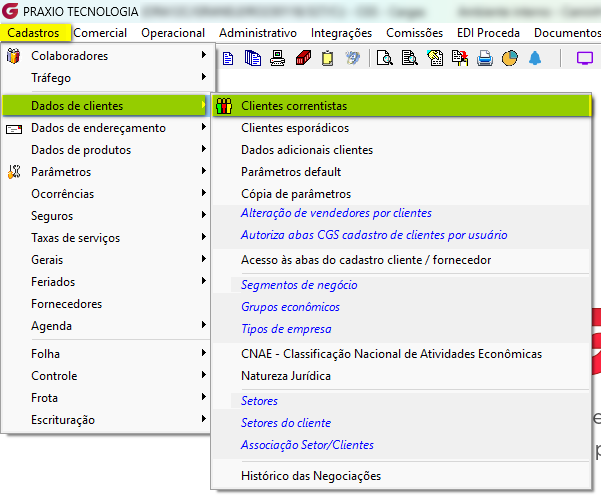
Task: Select Controle menu entry
Action: tap(105, 376)
